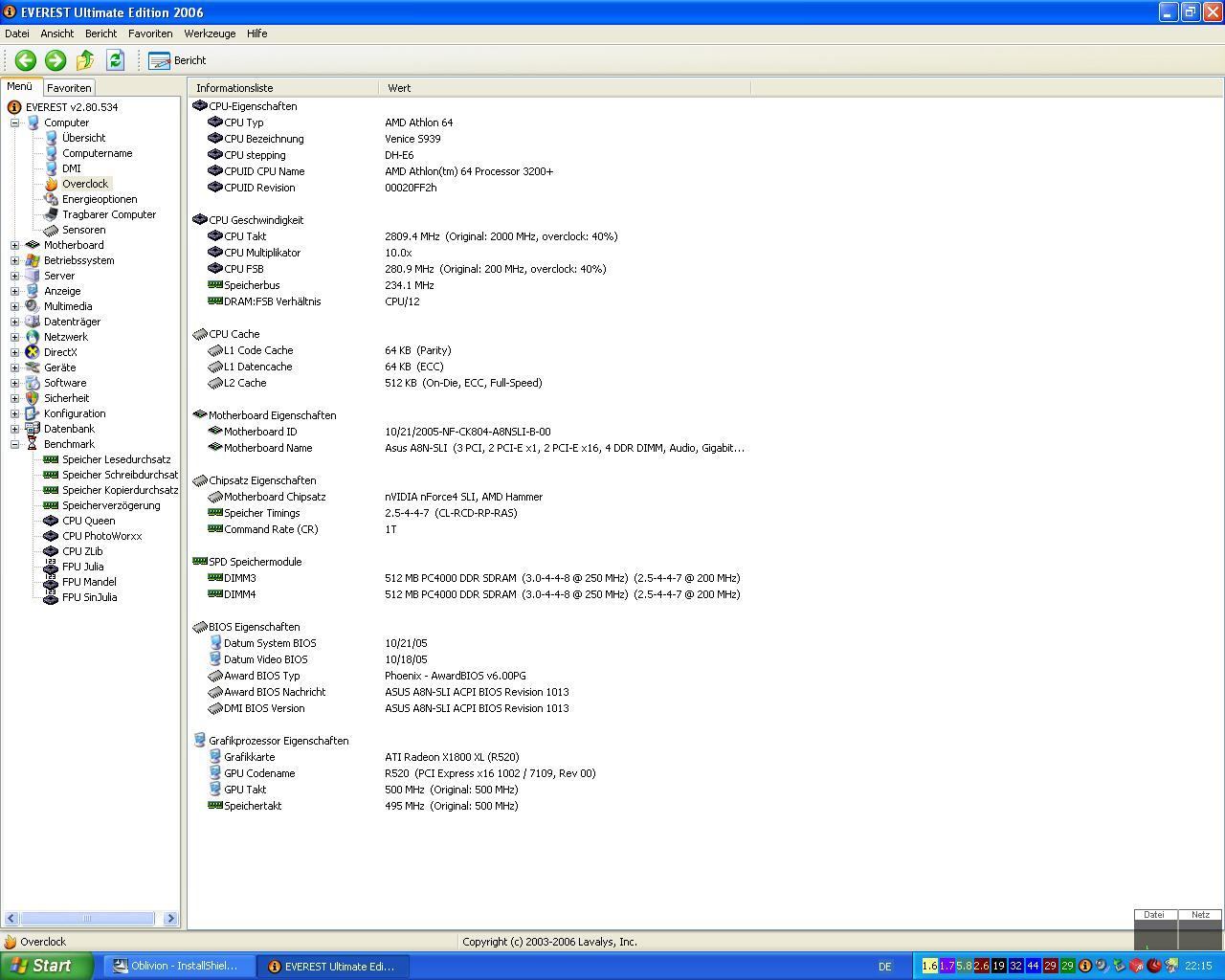1225x980 pixels.
Task: Open Energieoptionen in the tree
Action: pyautogui.click(x=100, y=199)
